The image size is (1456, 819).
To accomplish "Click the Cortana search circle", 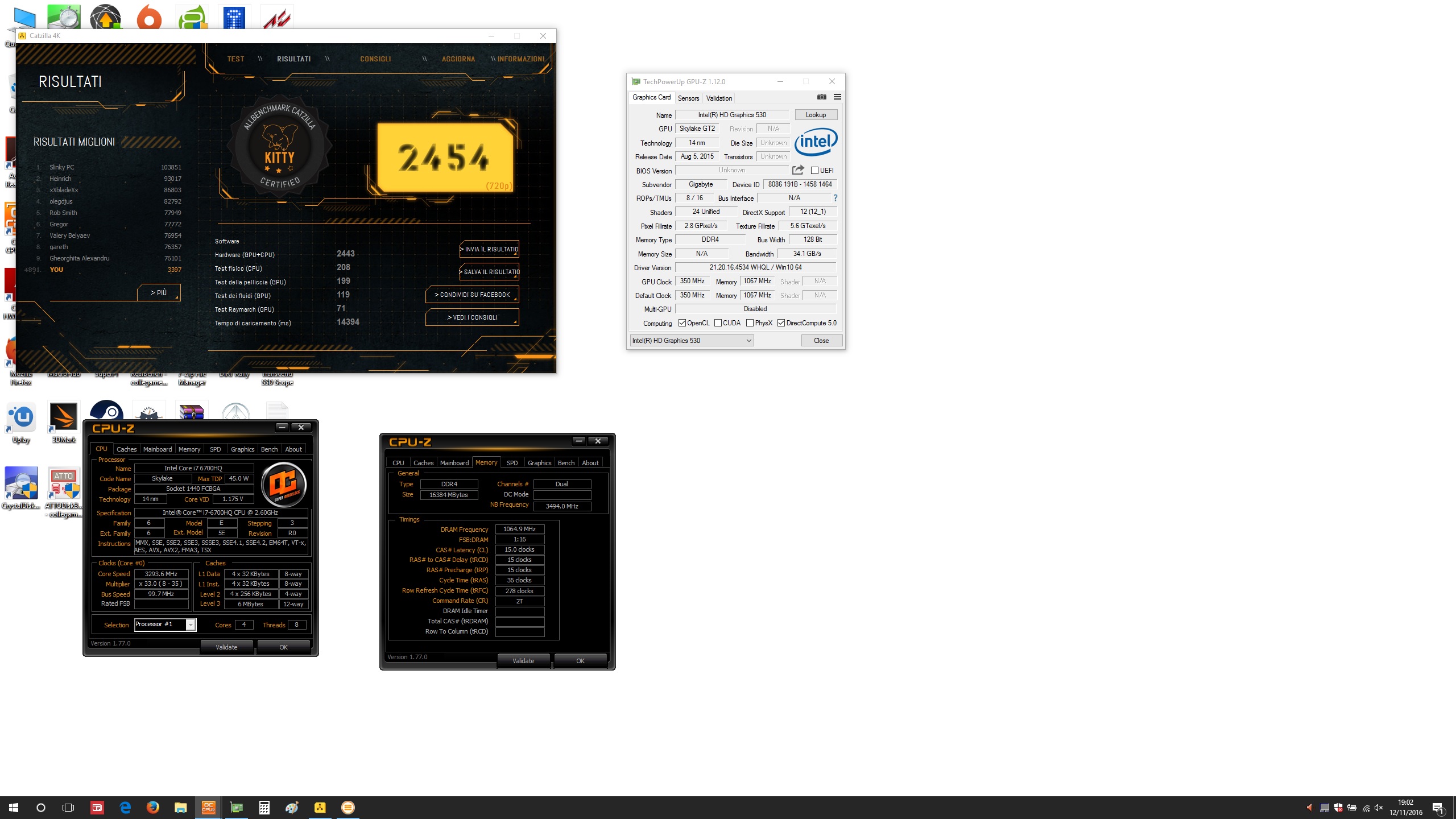I will (41, 807).
